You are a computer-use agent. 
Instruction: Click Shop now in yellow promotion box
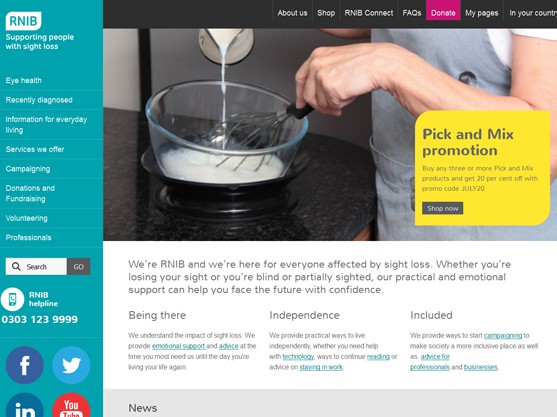point(443,208)
